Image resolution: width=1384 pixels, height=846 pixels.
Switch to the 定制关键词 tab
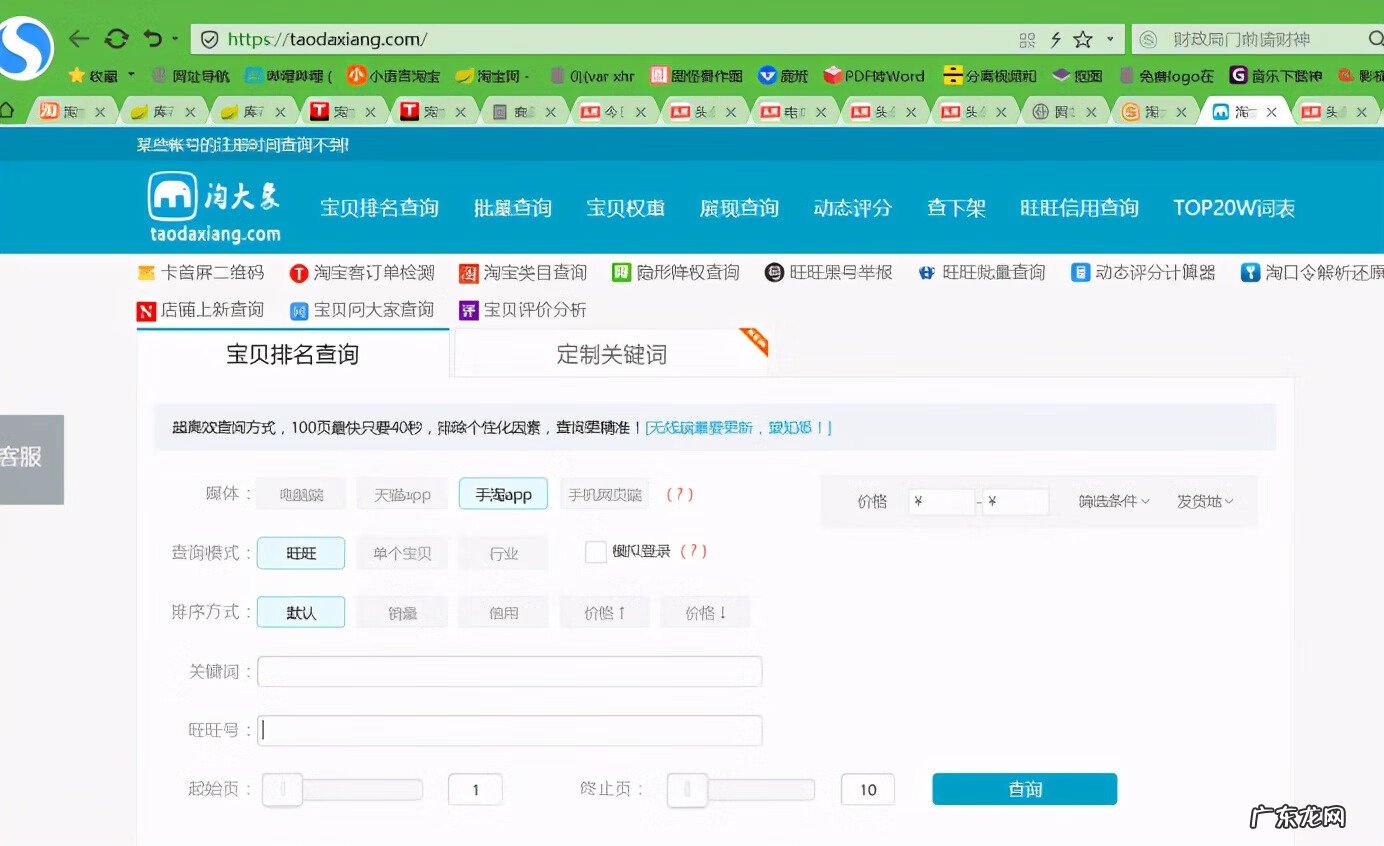click(x=609, y=353)
